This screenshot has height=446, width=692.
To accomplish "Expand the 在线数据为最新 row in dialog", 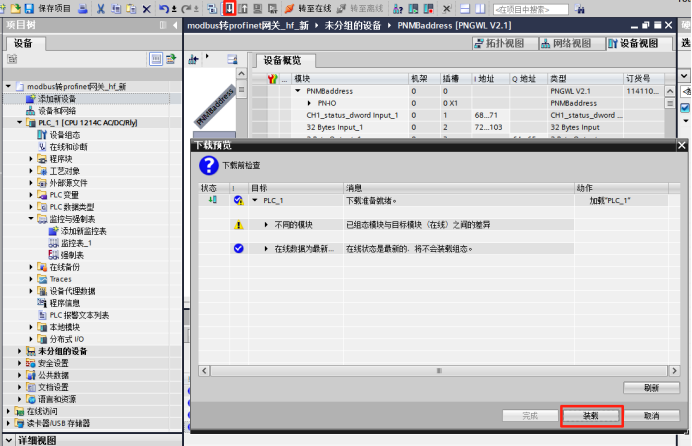I will click(266, 249).
